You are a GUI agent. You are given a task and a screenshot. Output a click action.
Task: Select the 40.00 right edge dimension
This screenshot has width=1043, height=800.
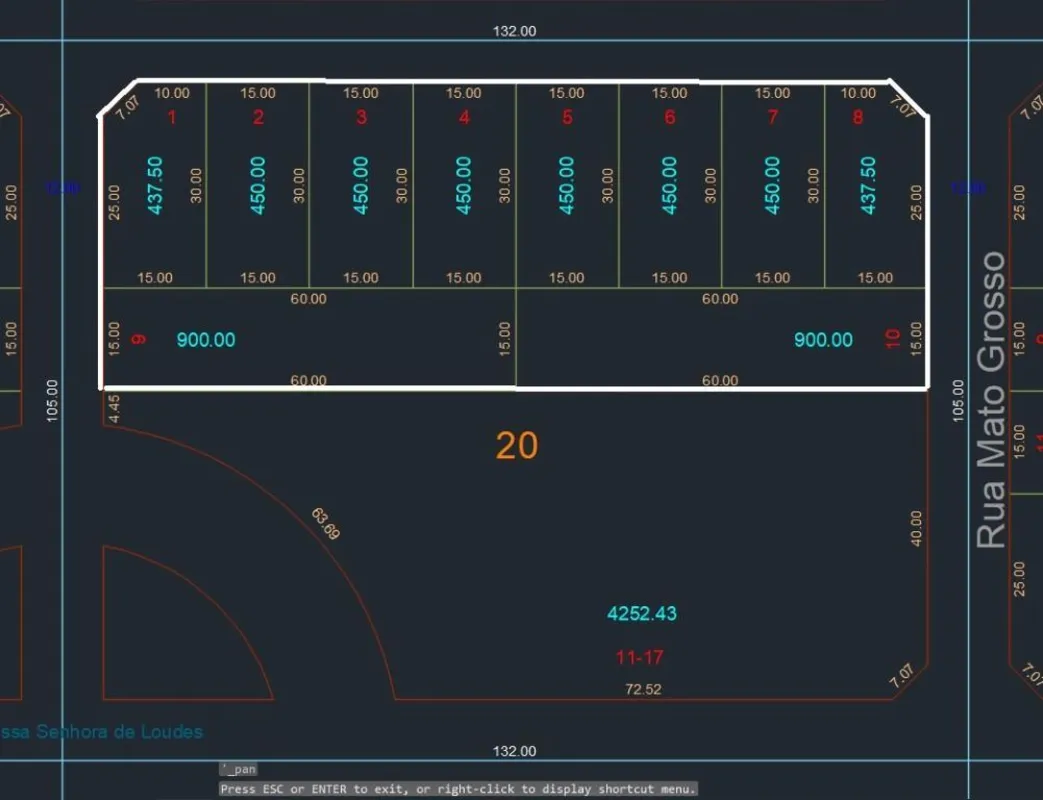coord(916,529)
